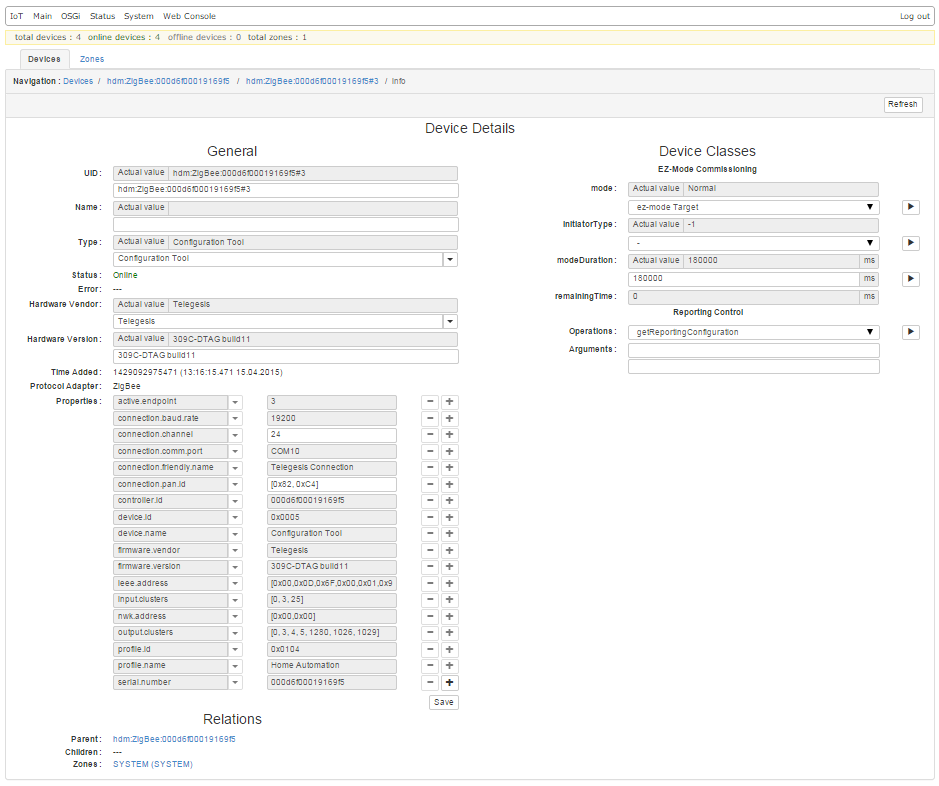Open the Web Console menu
939x786 pixels.
click(189, 16)
